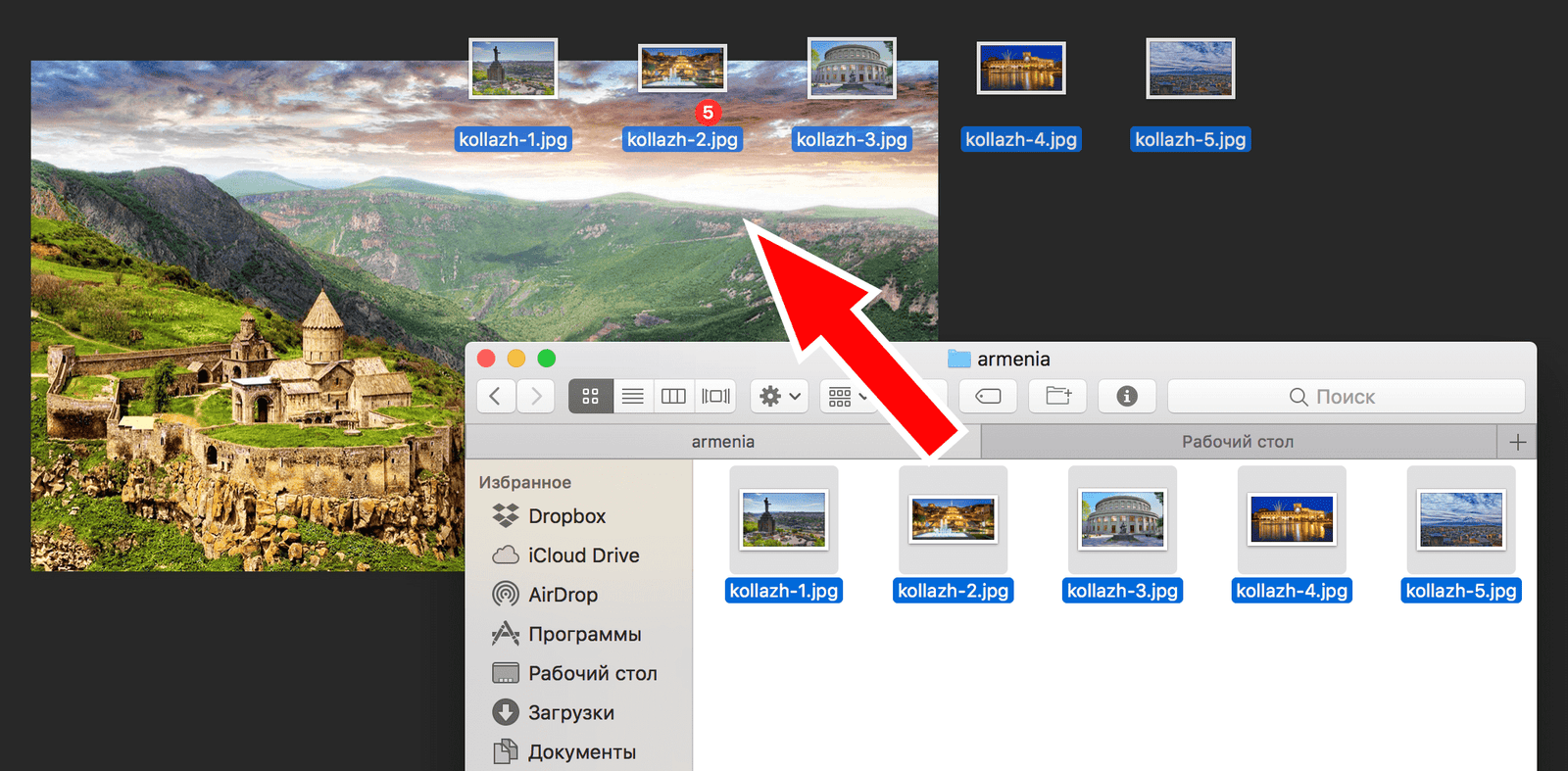
Task: Select kollazh-5.jpg thumbnail in Finder window
Action: (1461, 519)
